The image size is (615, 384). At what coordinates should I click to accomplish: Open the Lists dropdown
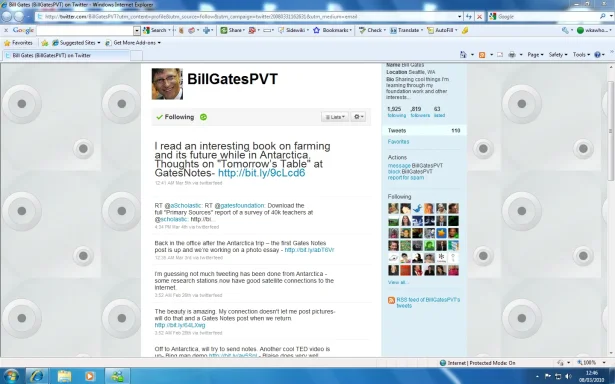[x=335, y=117]
